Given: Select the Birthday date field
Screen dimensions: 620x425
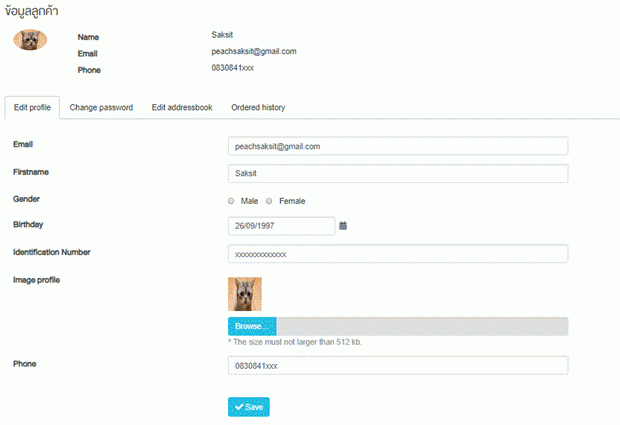Looking at the screenshot, I should tap(282, 226).
